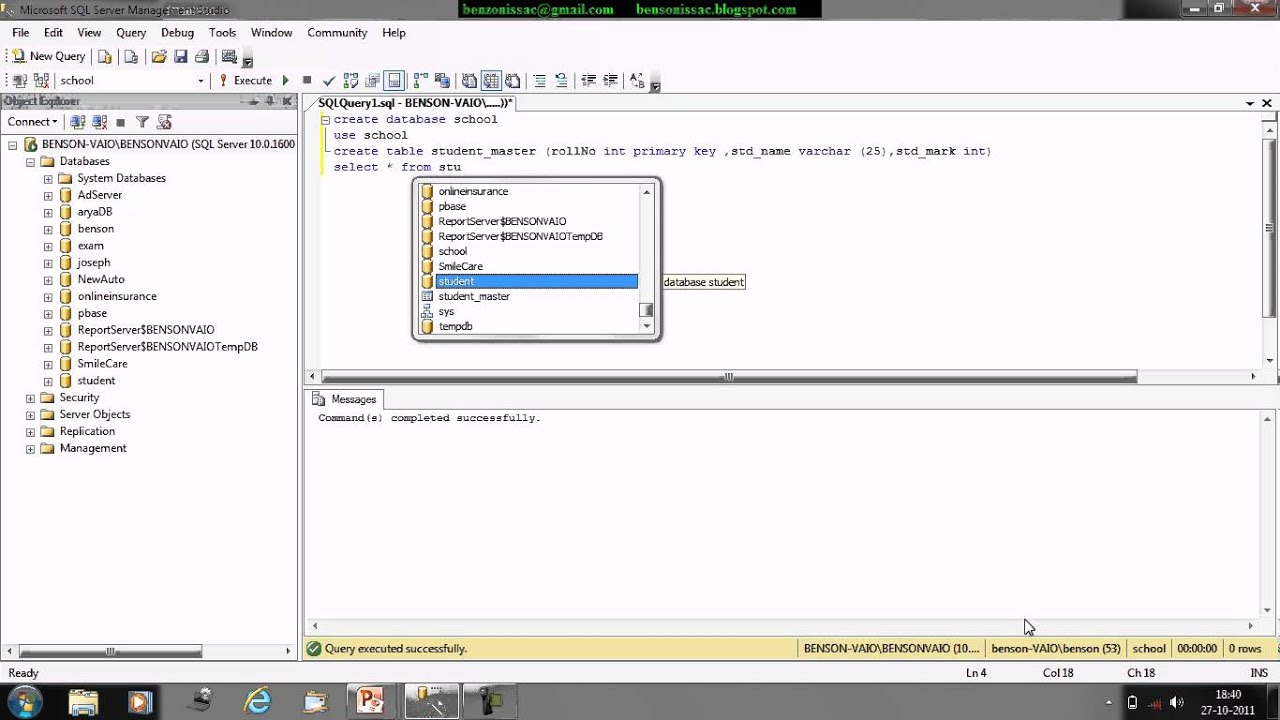Screen dimensions: 1280x720
Task: Expand the Management folder node
Action: 31,448
